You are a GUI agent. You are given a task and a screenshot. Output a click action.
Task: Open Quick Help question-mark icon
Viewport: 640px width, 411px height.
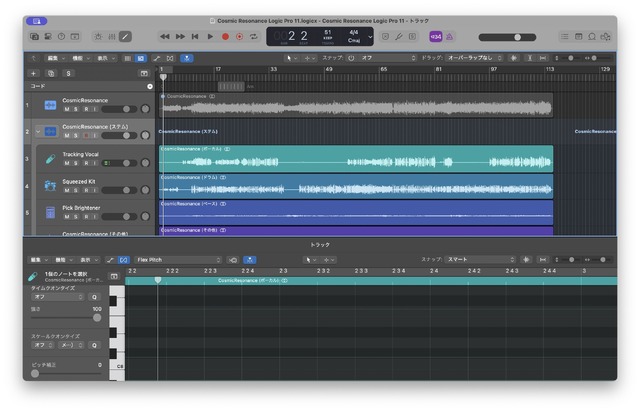[61, 37]
